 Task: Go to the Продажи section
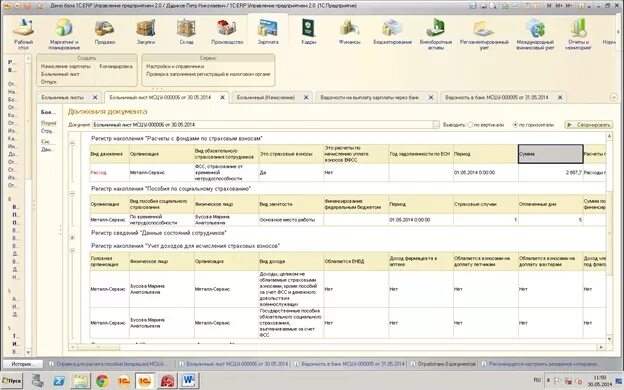[105, 32]
